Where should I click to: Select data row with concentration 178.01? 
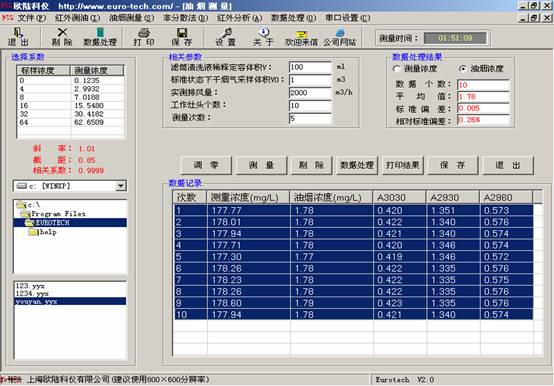click(353, 222)
